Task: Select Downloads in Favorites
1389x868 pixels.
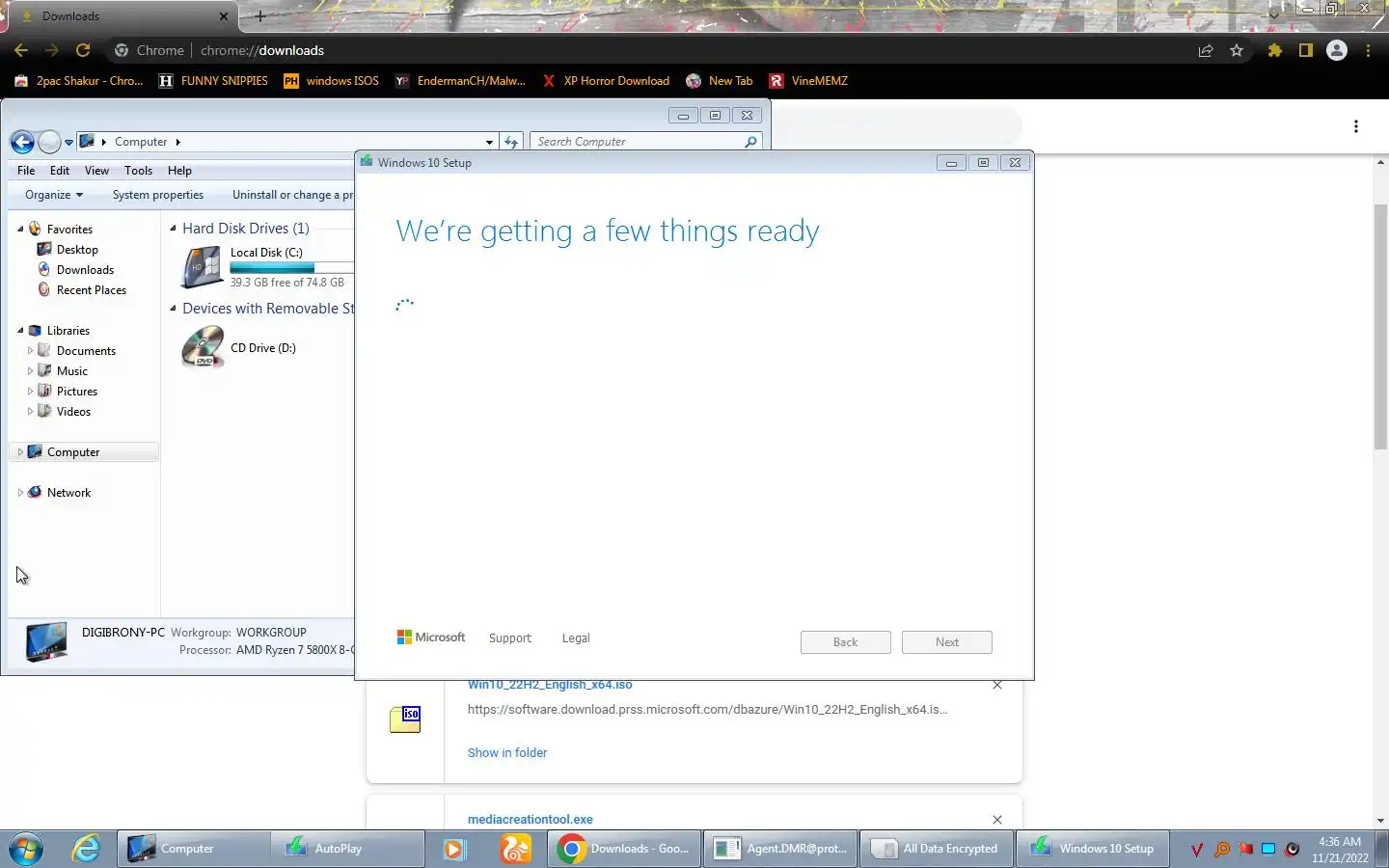Action: point(85,270)
